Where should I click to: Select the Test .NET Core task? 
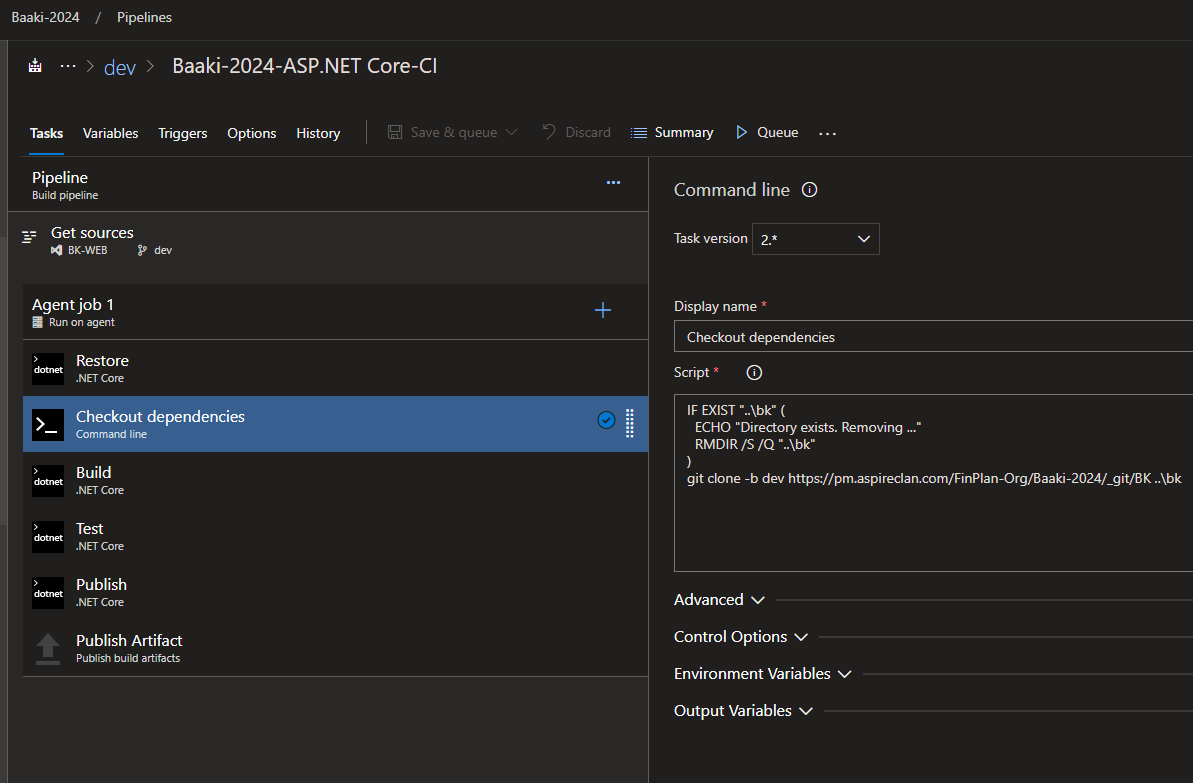tap(336, 536)
